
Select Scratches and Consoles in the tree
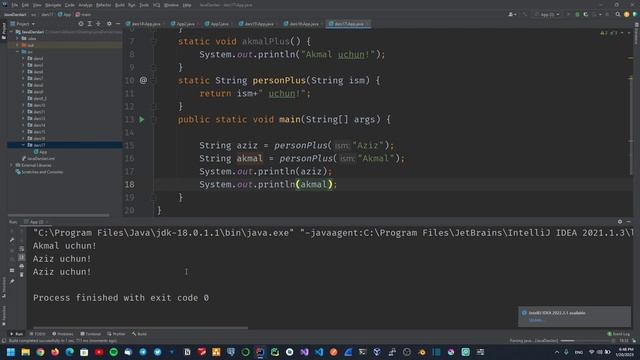point(39,172)
